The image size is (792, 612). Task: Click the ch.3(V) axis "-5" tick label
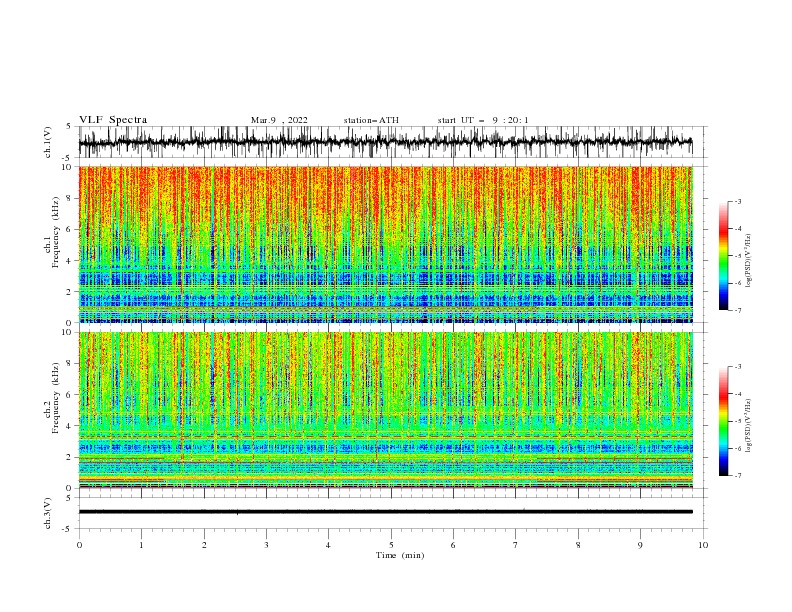[68, 529]
